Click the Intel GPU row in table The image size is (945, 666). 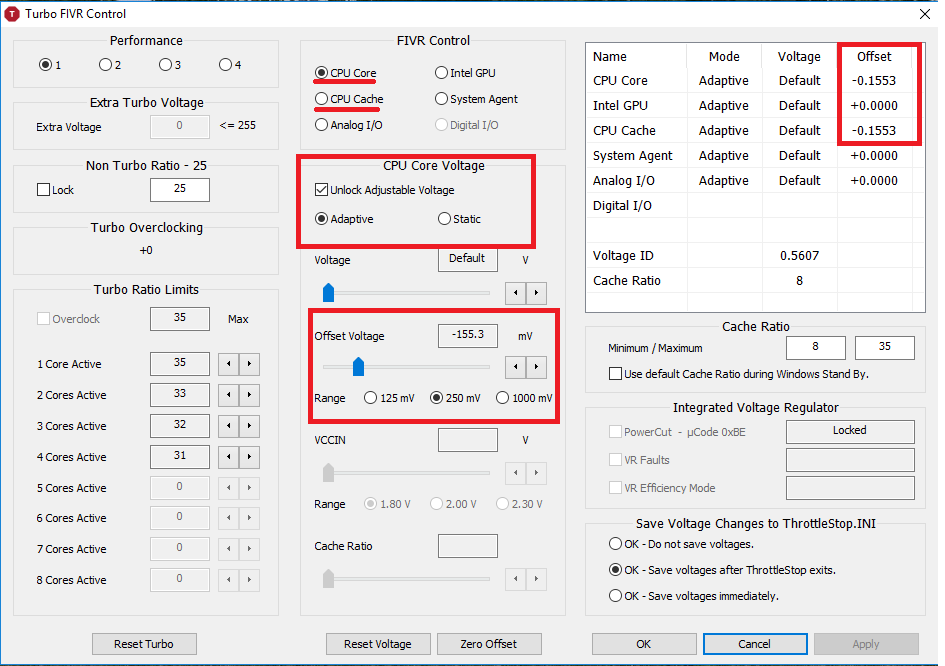point(755,105)
